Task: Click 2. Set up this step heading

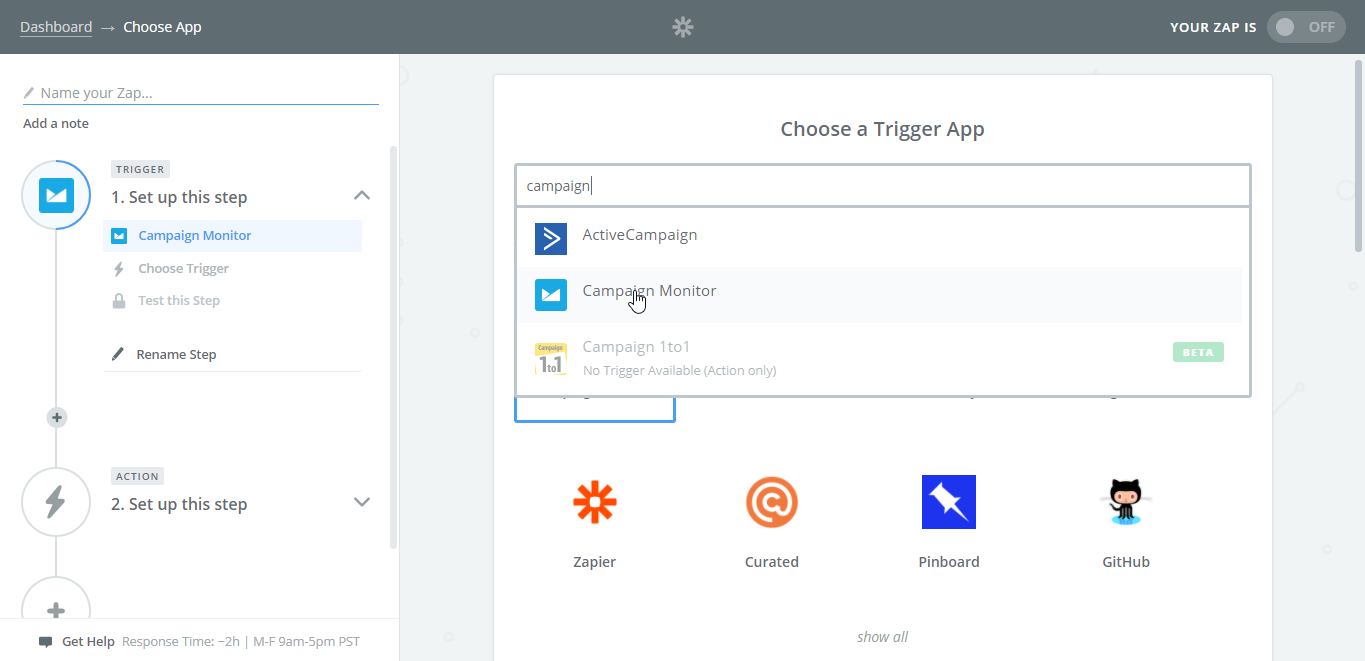Action: tap(179, 504)
